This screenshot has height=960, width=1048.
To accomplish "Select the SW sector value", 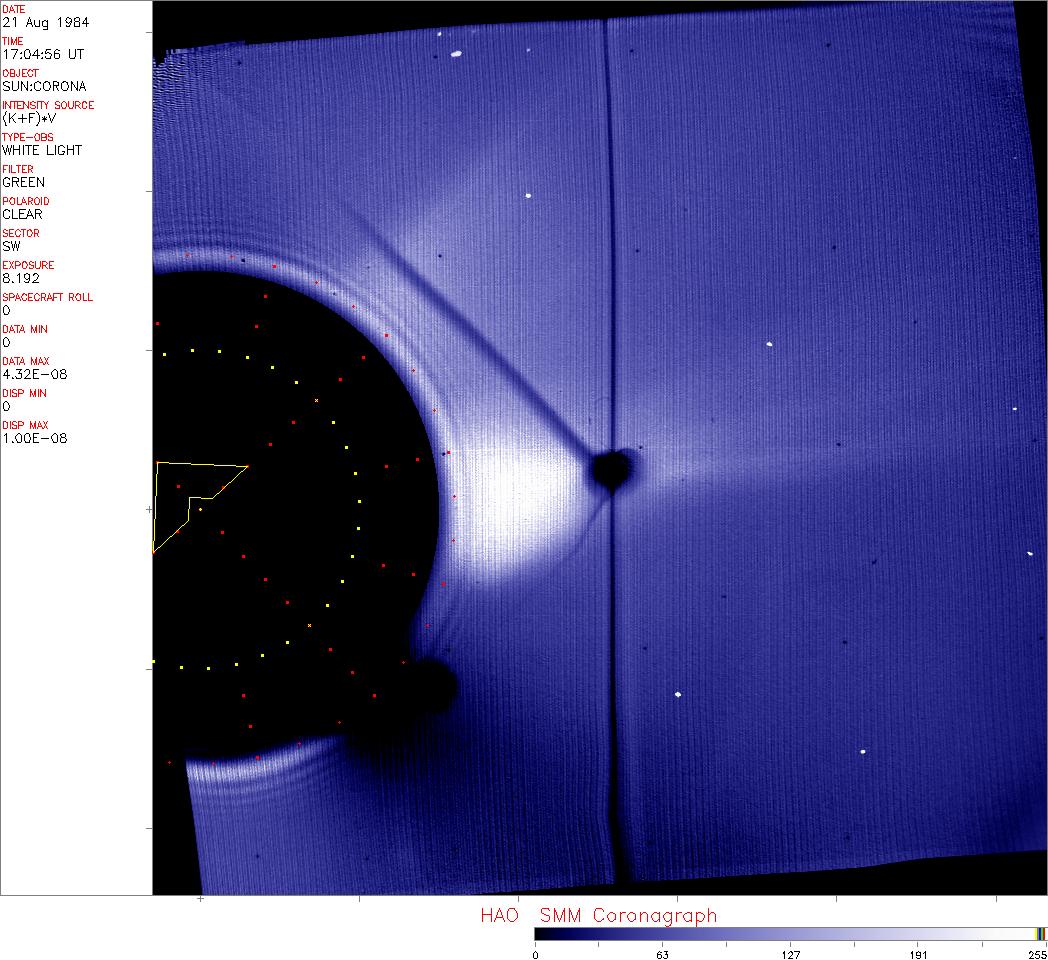I will [11, 246].
